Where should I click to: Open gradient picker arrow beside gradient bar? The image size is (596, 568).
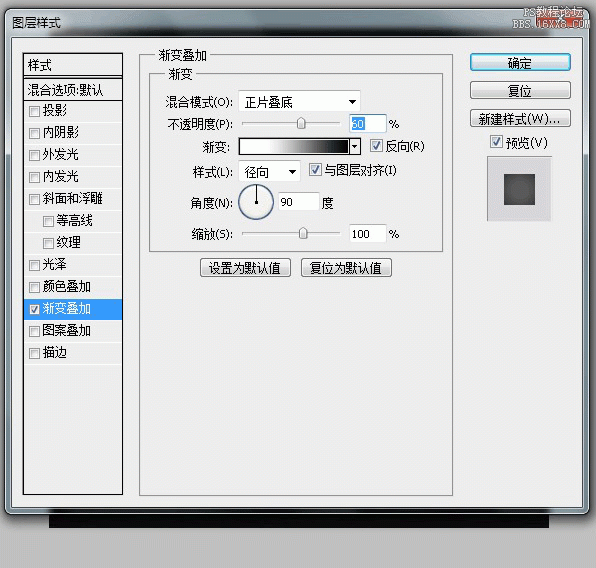355,146
